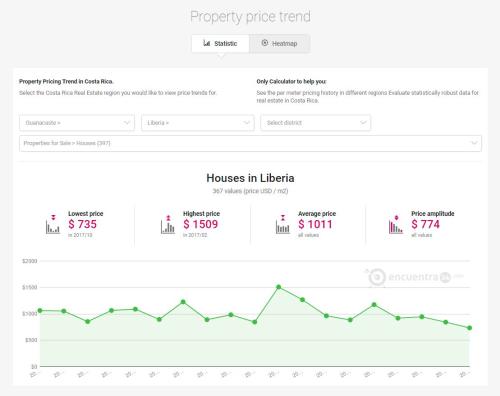
Task: Click the Price amplitude chart icon
Action: pyautogui.click(x=396, y=224)
